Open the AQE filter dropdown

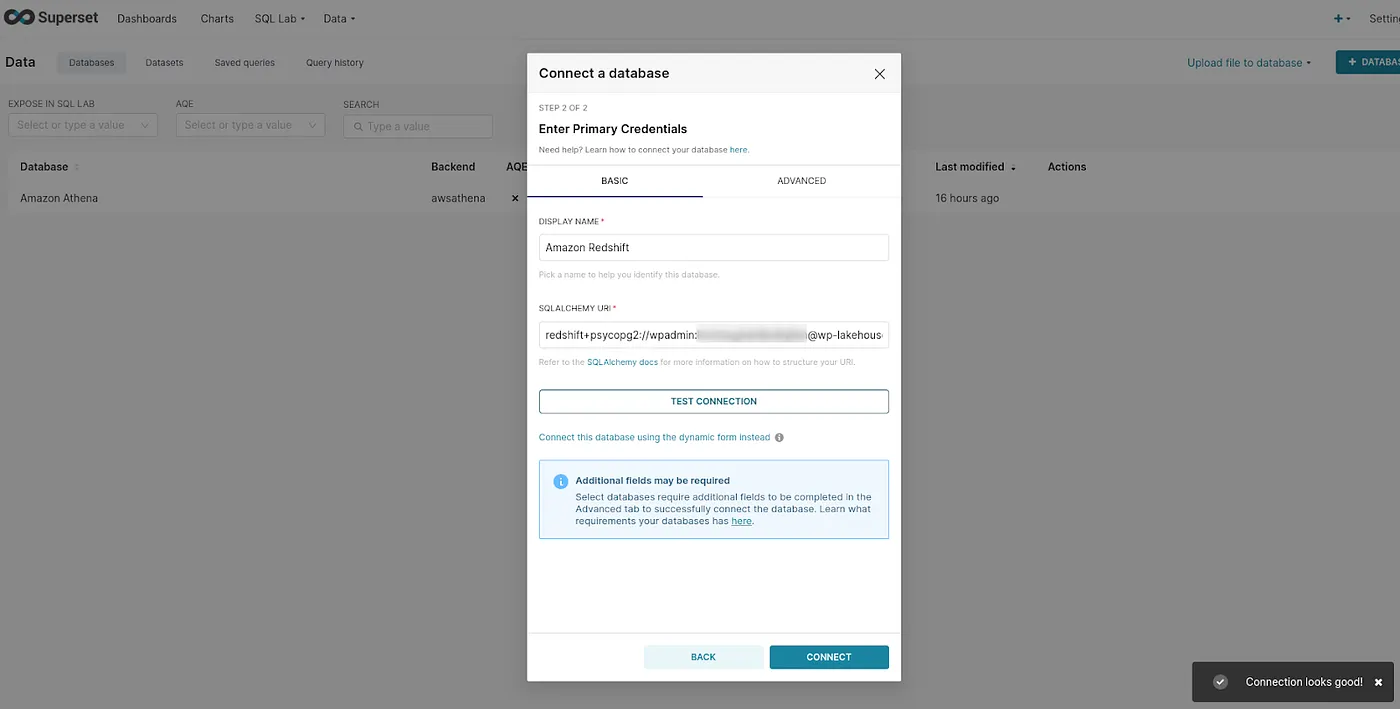(250, 126)
